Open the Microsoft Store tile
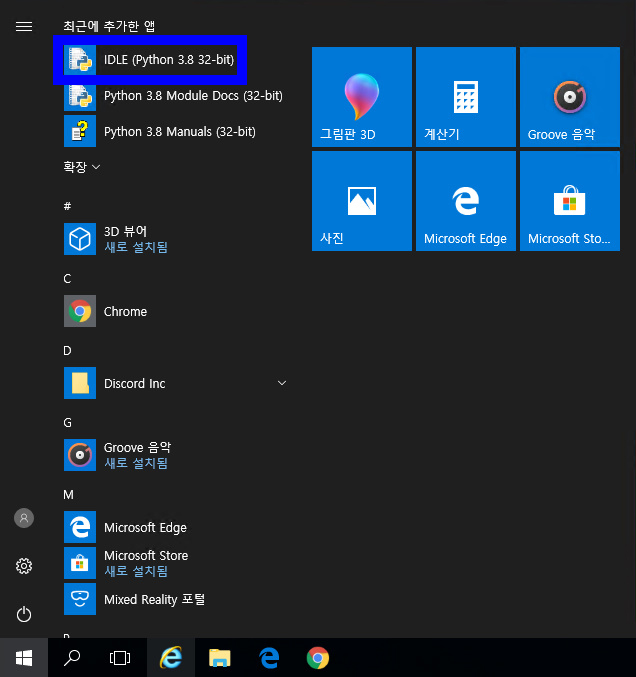Viewport: 636px width, 677px height. 570,201
